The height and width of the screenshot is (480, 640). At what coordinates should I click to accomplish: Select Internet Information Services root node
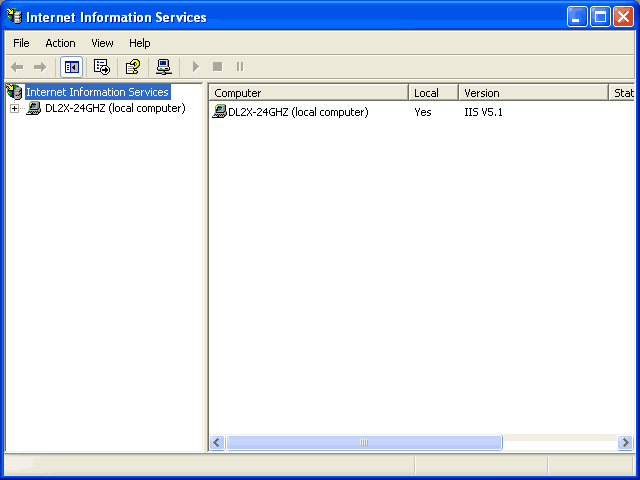click(x=96, y=92)
